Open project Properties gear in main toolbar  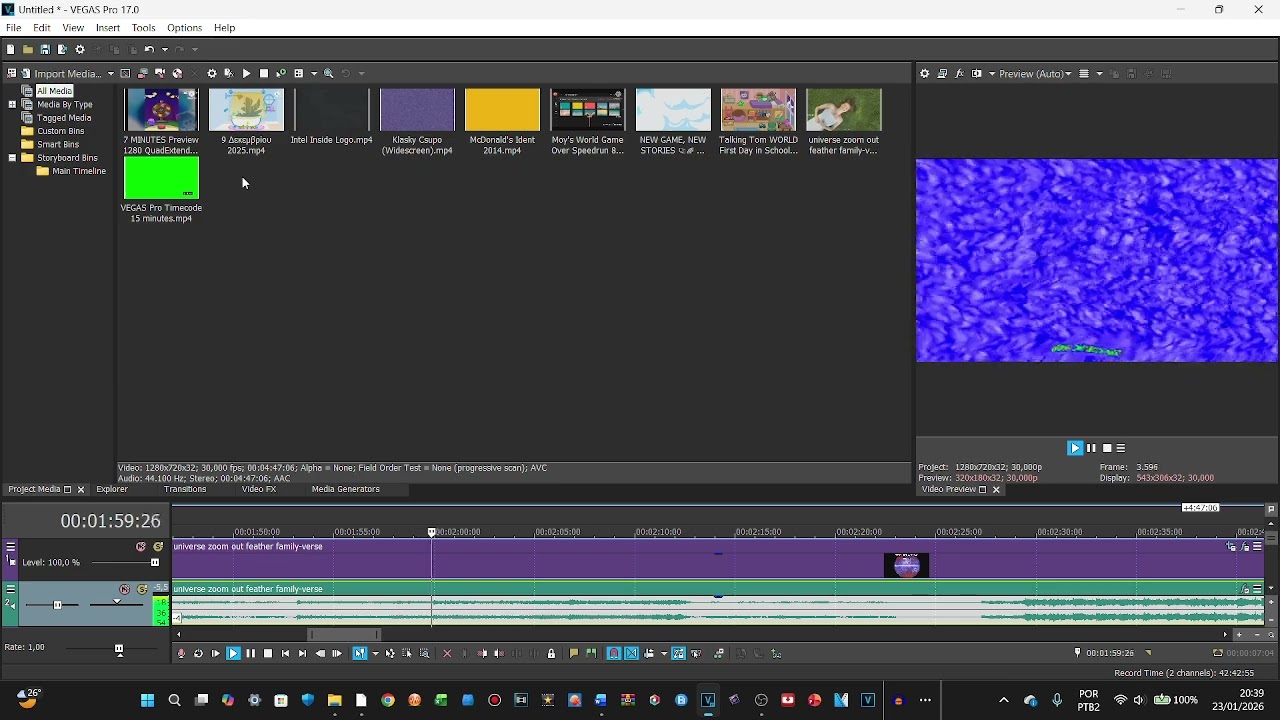80,49
